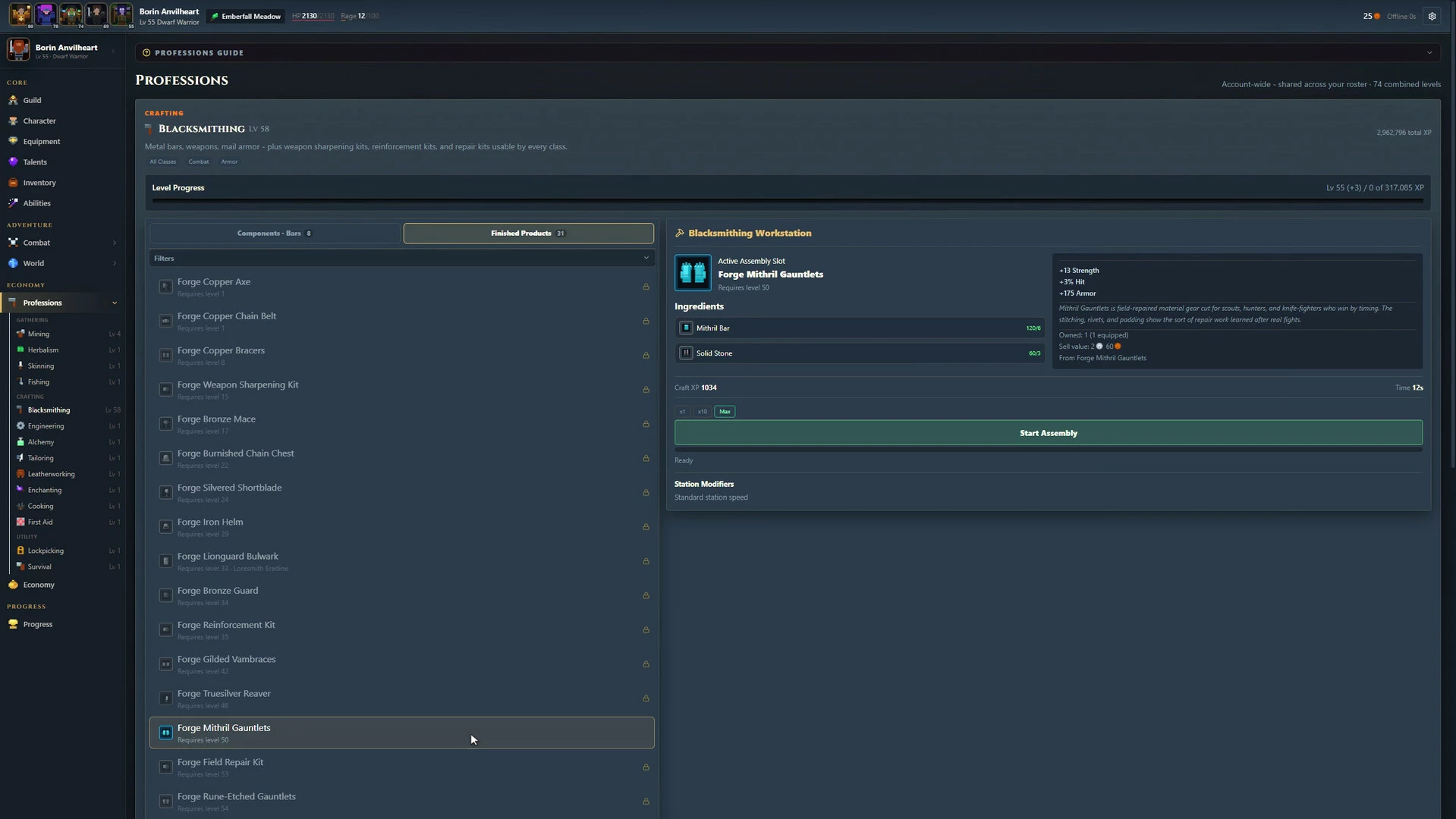Image resolution: width=1456 pixels, height=819 pixels.
Task: Expand the Professions Guide panel chevron
Action: click(1429, 53)
